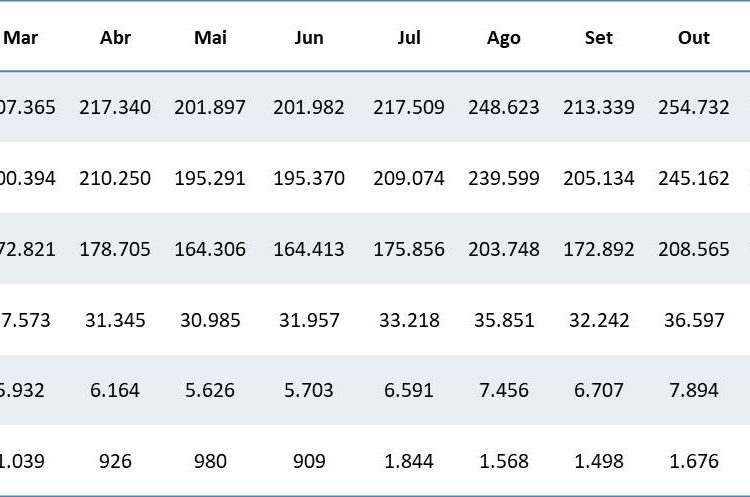Viewport: 750px width, 497px height.
Task: Click the Out column header
Action: tap(694, 38)
